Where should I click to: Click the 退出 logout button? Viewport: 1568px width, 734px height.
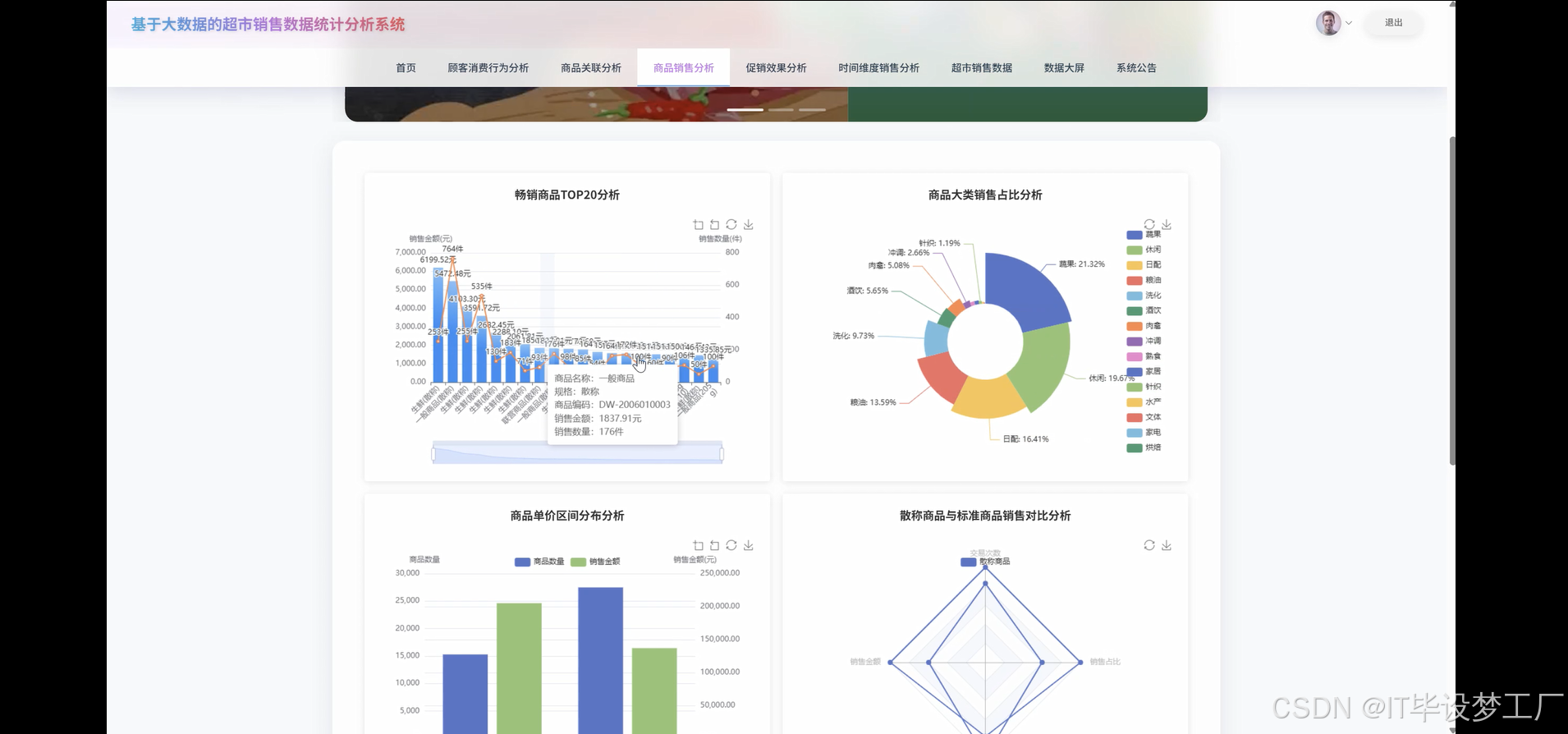1393,23
